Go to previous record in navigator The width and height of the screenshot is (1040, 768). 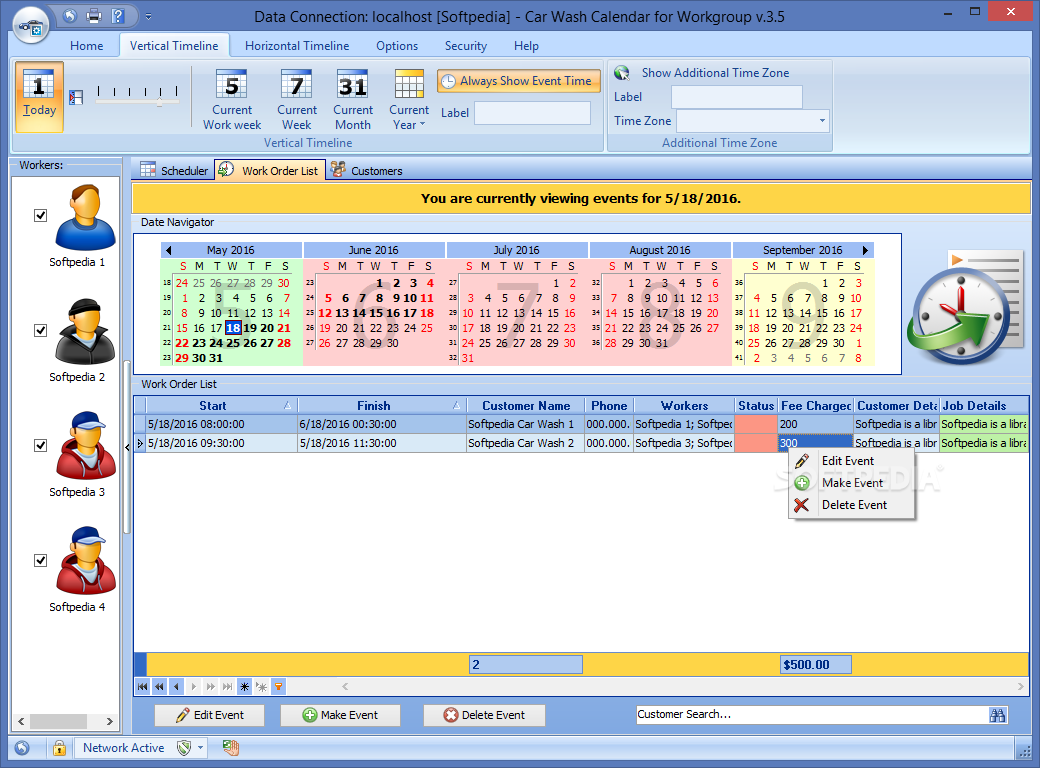tap(176, 687)
